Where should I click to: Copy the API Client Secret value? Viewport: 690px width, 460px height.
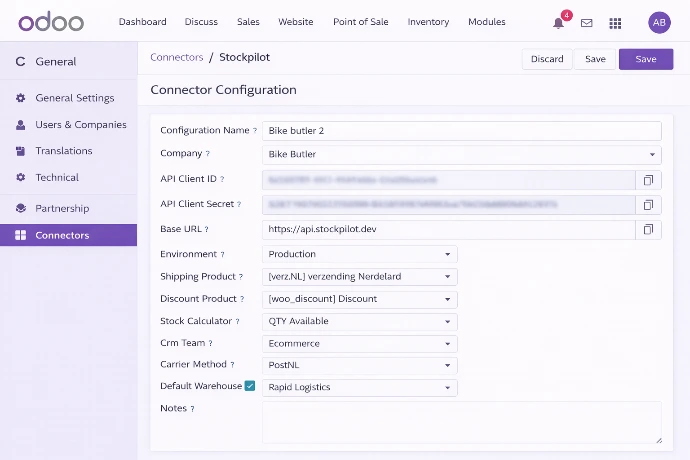[x=648, y=205]
